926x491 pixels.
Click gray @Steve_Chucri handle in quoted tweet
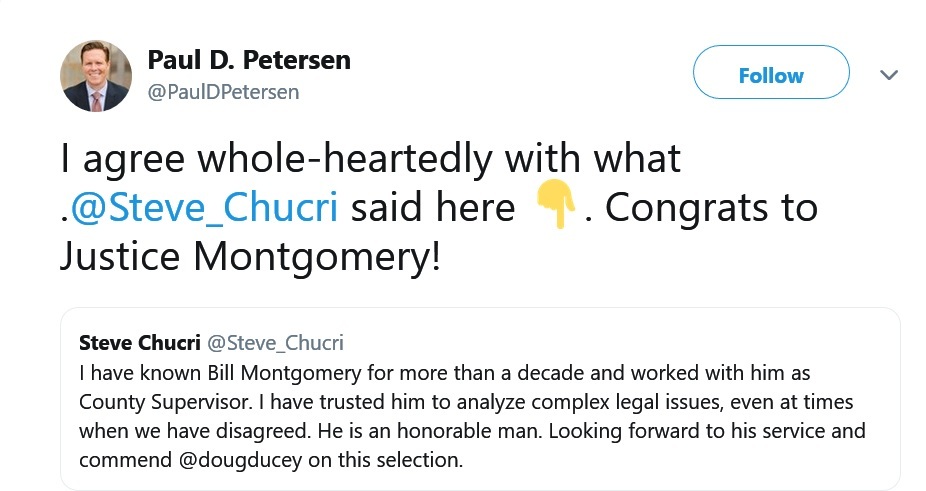point(274,343)
